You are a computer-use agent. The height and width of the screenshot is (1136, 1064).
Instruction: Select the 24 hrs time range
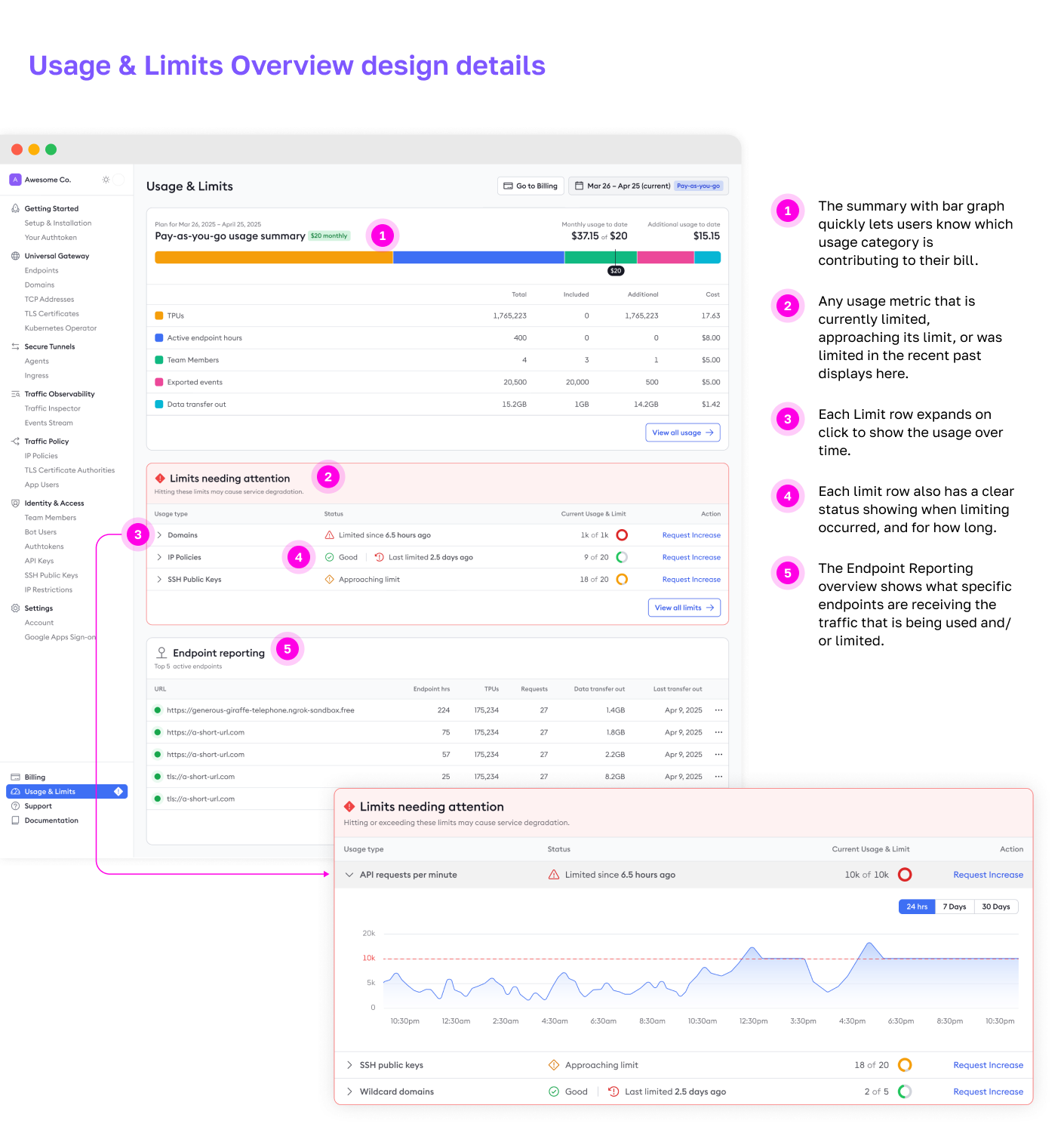[x=917, y=907]
